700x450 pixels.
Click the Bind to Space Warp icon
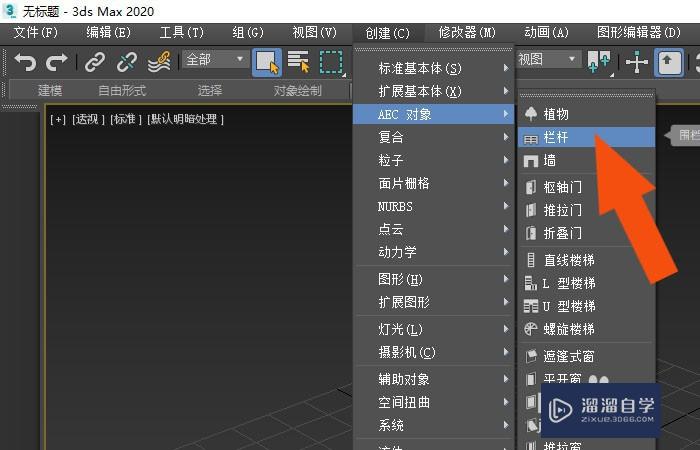tap(159, 62)
